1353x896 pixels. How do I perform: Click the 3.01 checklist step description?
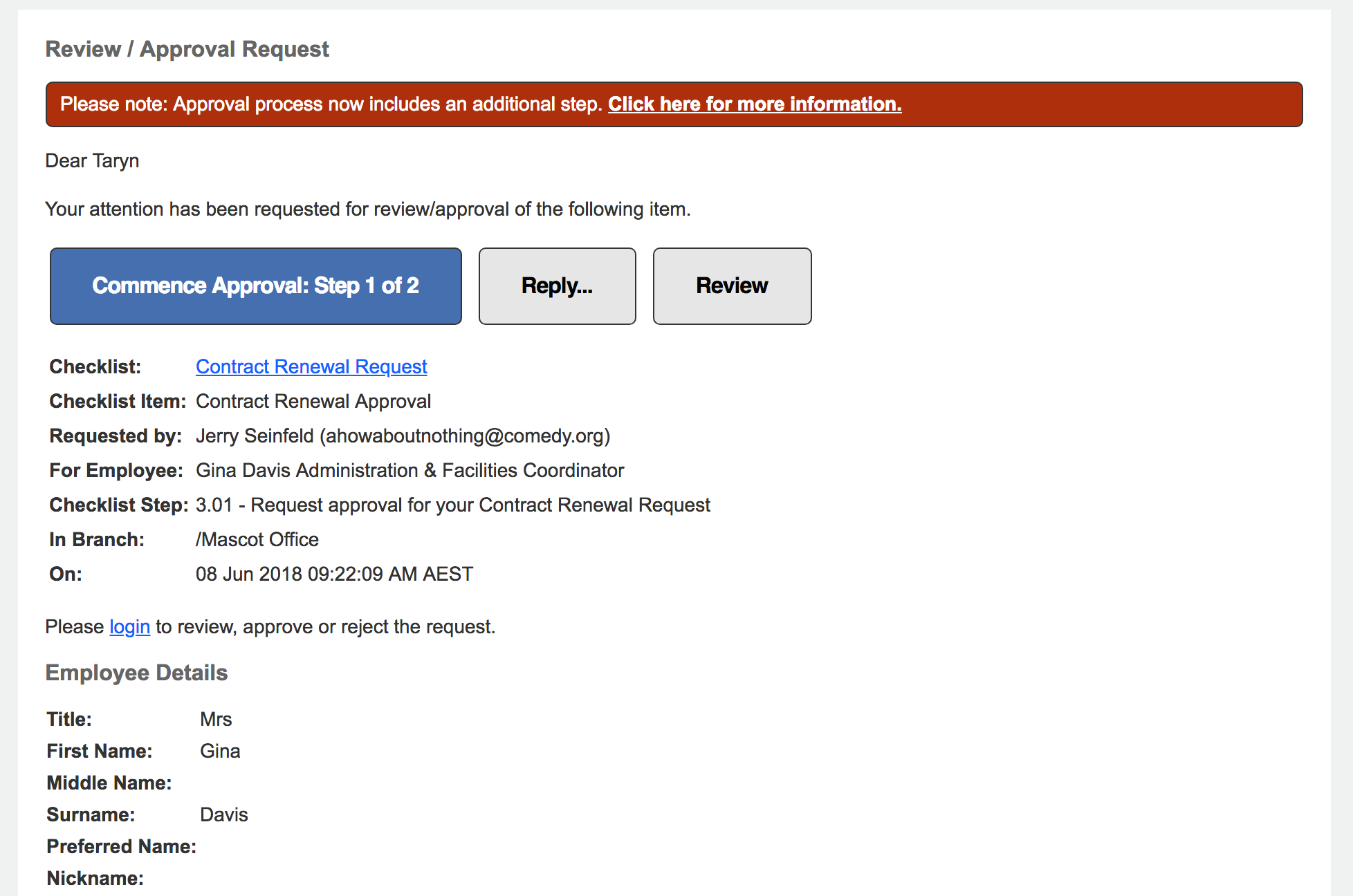click(x=453, y=505)
